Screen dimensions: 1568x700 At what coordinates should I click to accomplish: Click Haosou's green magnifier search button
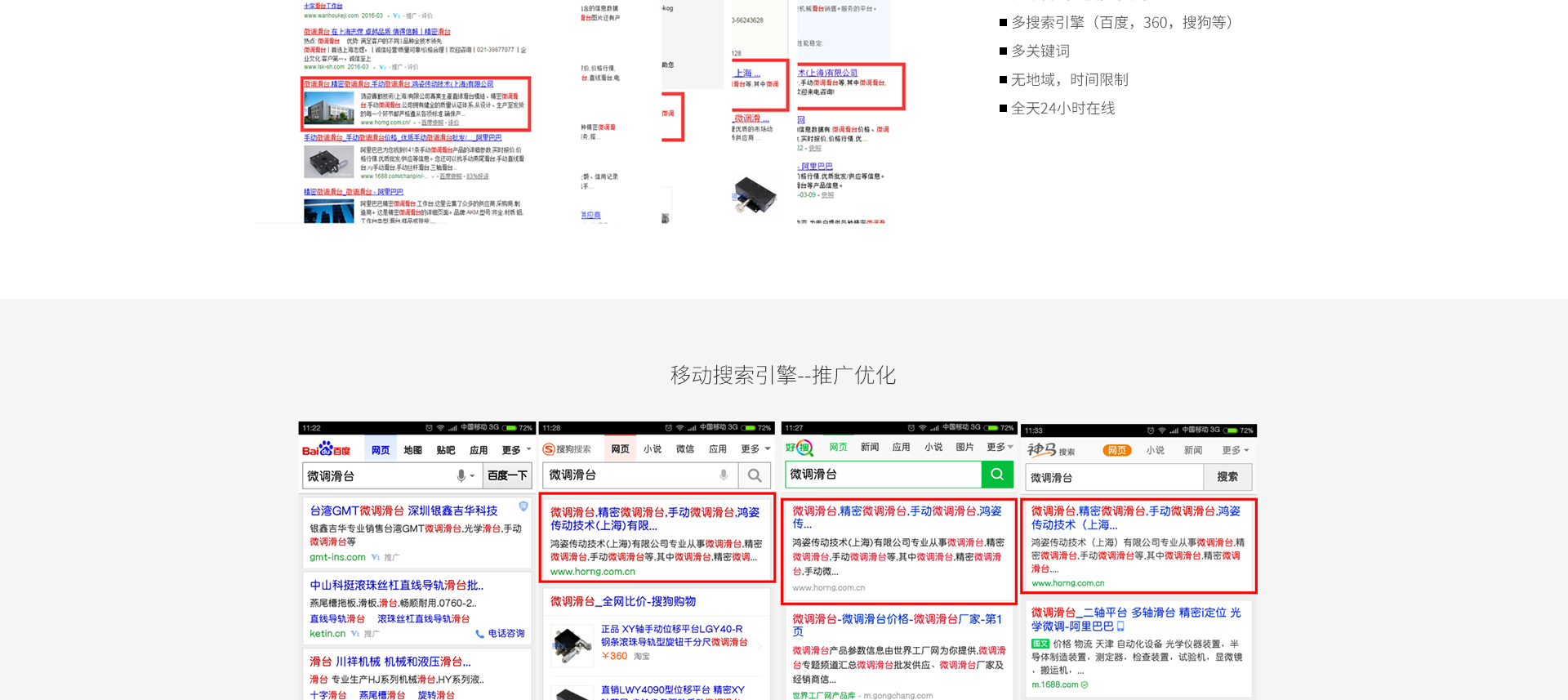click(997, 474)
